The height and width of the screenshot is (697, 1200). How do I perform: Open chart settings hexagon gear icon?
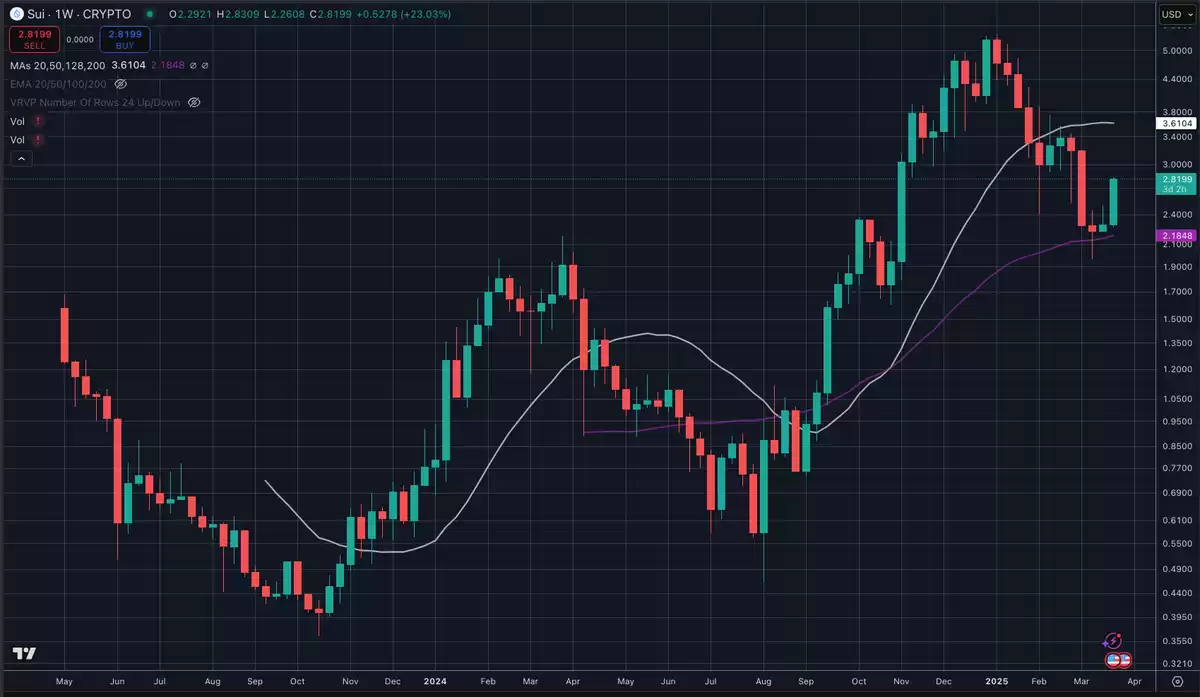(1177, 681)
